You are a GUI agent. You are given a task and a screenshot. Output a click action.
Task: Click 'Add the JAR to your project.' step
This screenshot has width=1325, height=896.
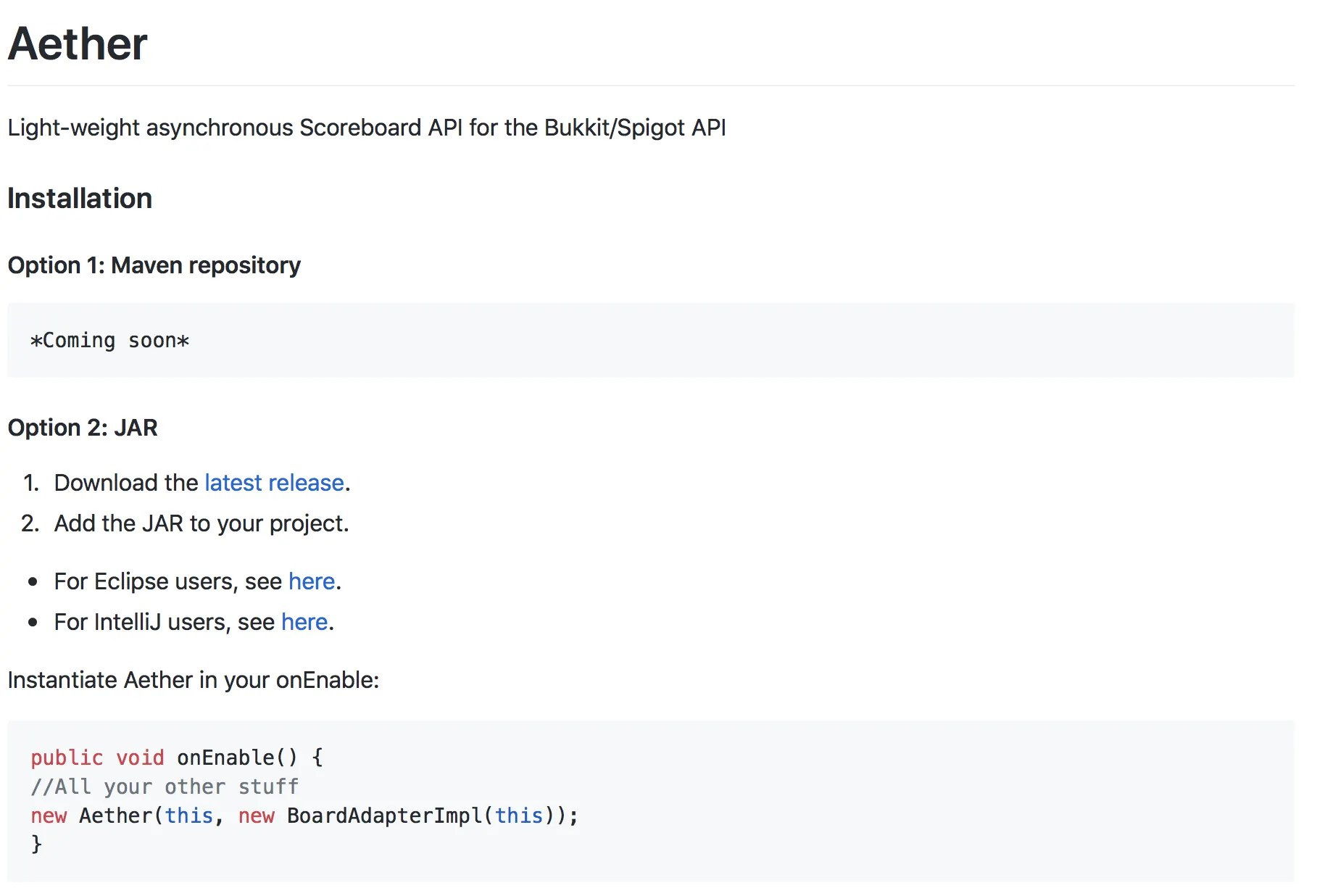[202, 523]
